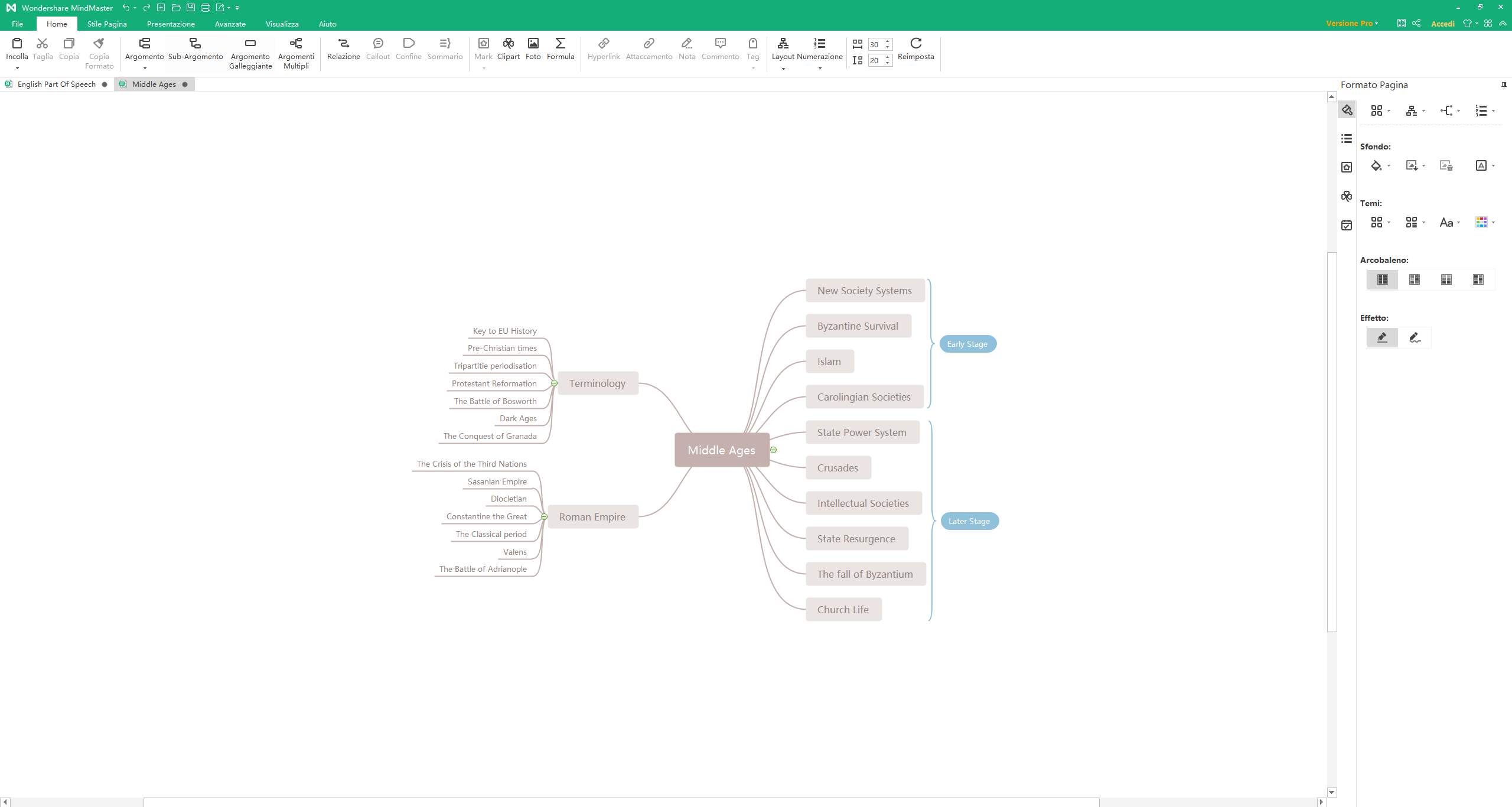Switch to English Part Of Speech document tab
The height and width of the screenshot is (807, 1512).
tap(56, 84)
